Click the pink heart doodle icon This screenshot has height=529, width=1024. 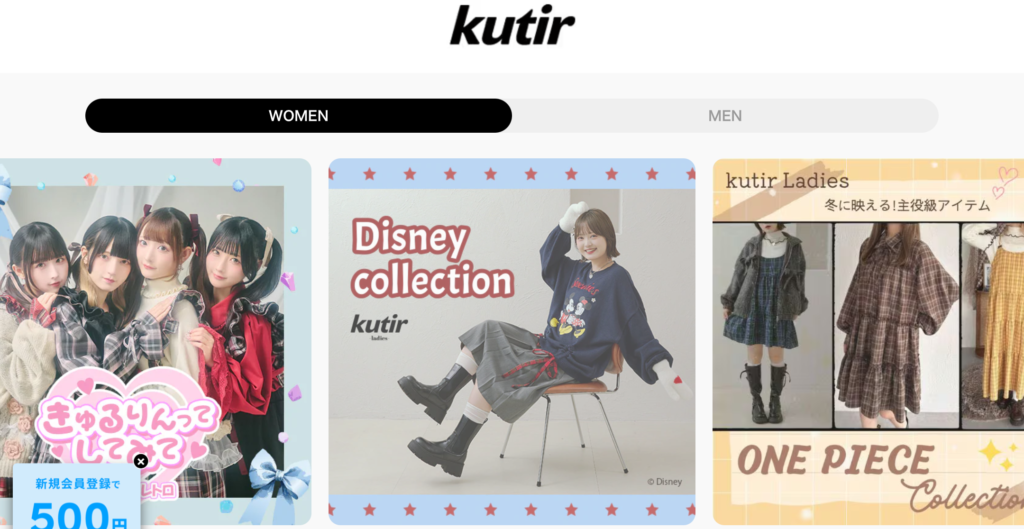click(x=1004, y=182)
